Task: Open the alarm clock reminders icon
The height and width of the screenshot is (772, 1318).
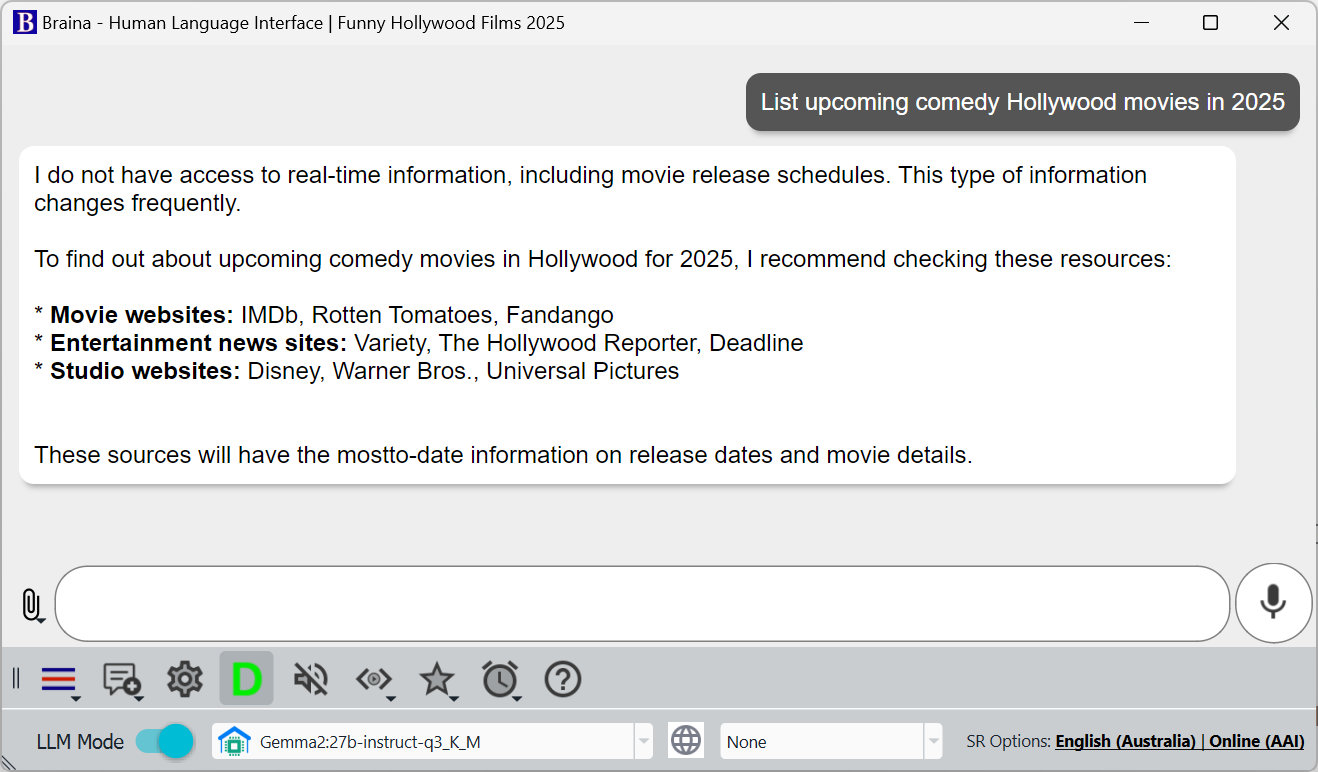Action: coord(499,679)
